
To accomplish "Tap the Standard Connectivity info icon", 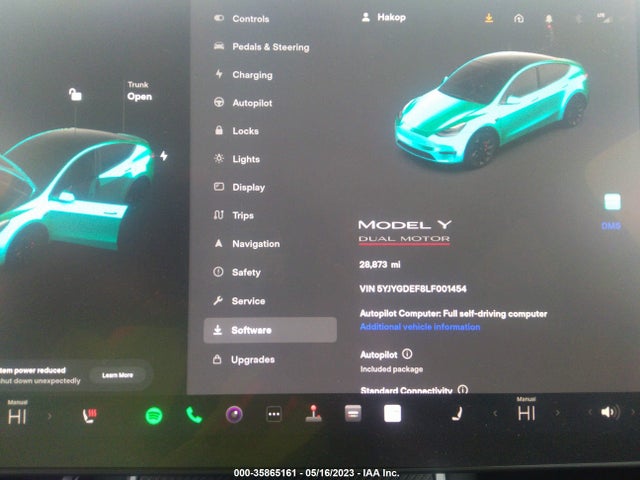I will pos(462,390).
